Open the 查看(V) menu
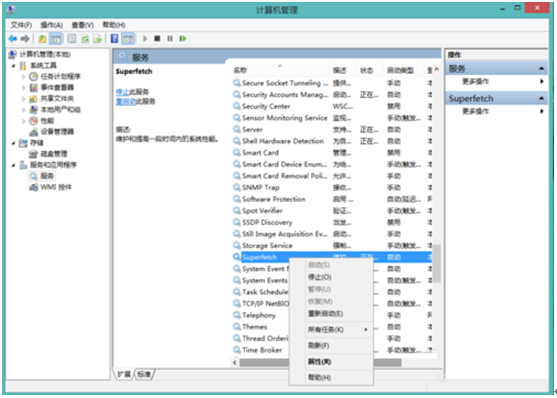 [x=83, y=25]
